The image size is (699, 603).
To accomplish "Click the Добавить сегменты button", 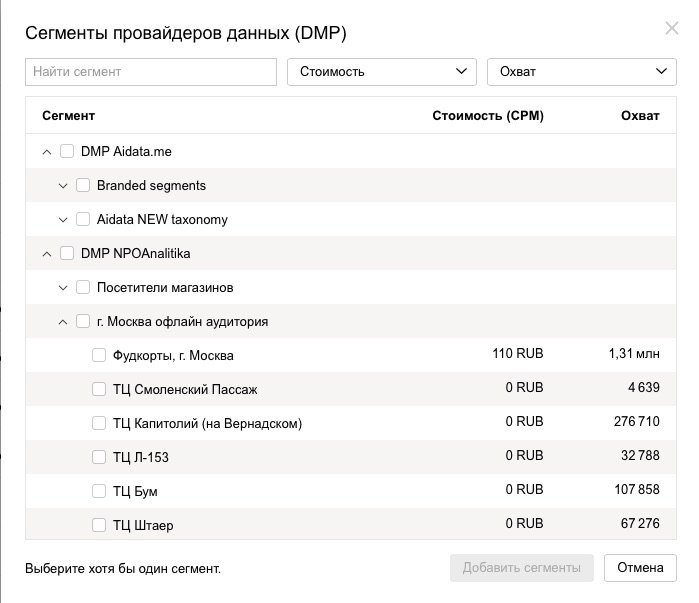I will 522,568.
